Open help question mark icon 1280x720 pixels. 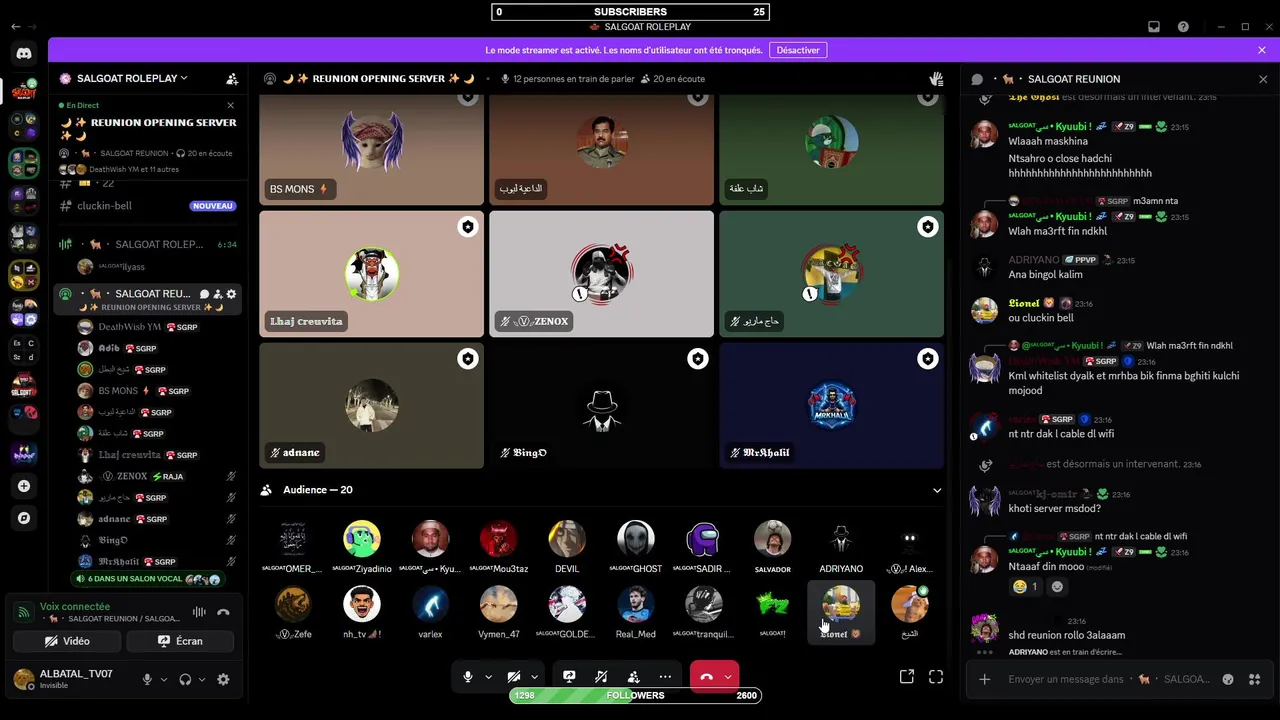(1183, 27)
